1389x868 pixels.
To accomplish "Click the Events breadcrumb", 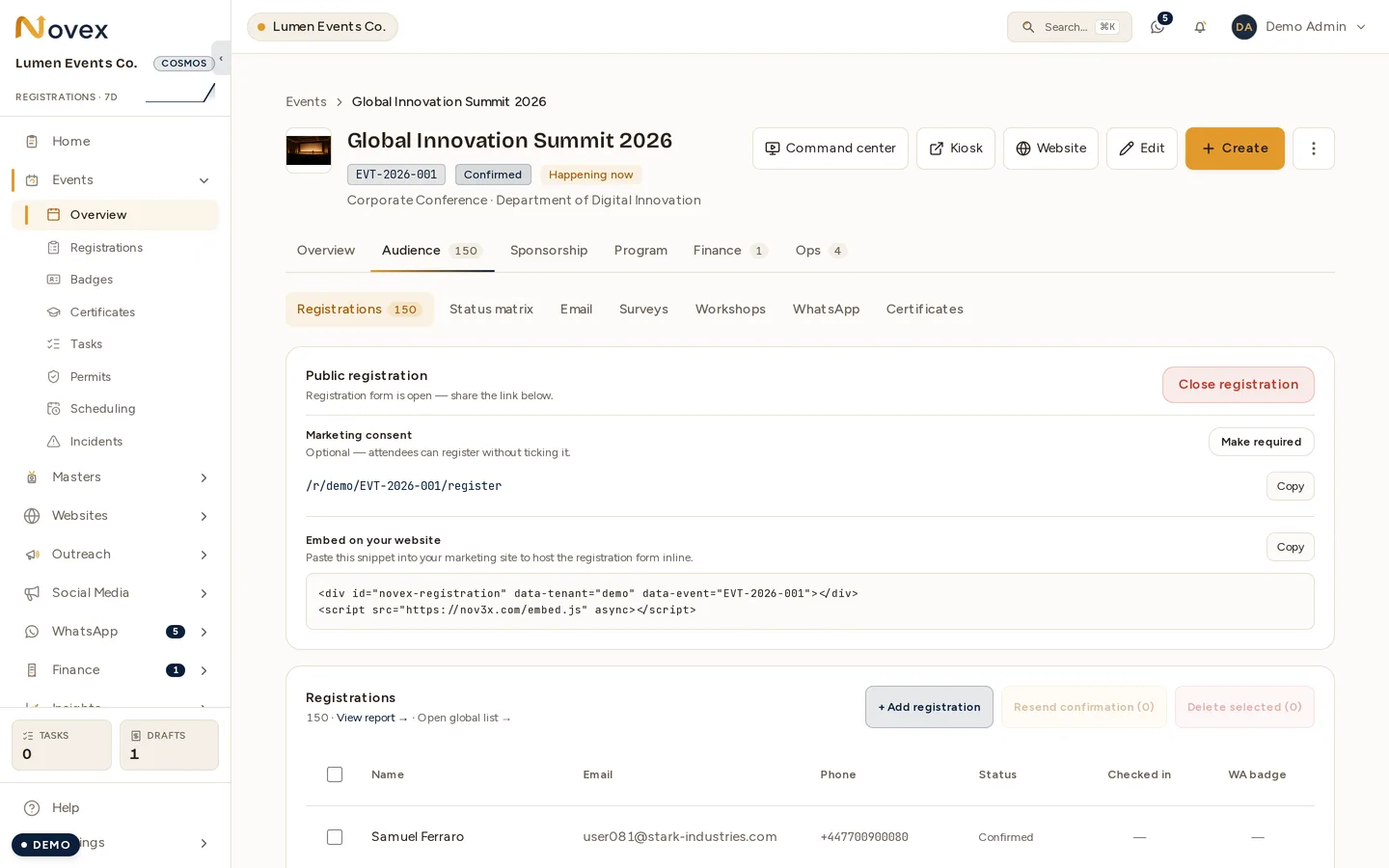I will (x=306, y=102).
